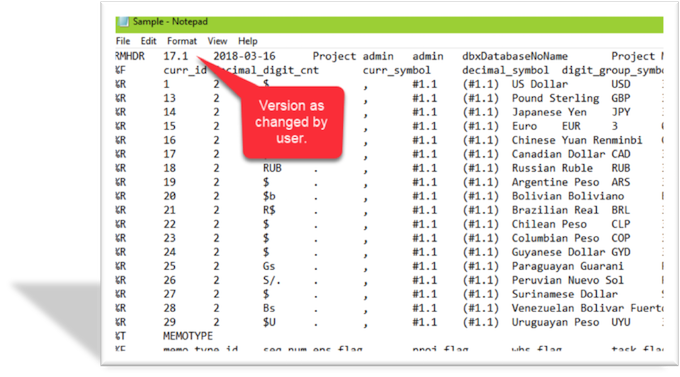Click the BRL currency code
680x377 pixels.
pyautogui.click(x=621, y=210)
